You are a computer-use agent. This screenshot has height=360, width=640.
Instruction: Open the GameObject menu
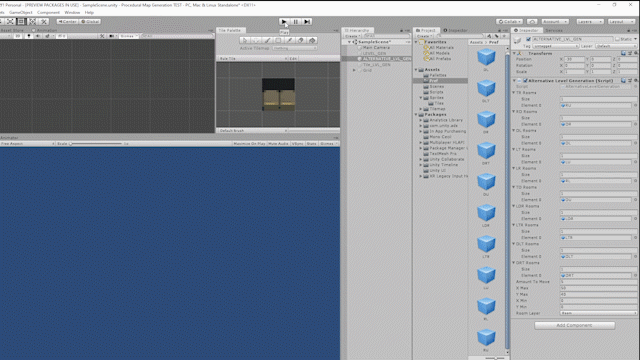pos(20,13)
